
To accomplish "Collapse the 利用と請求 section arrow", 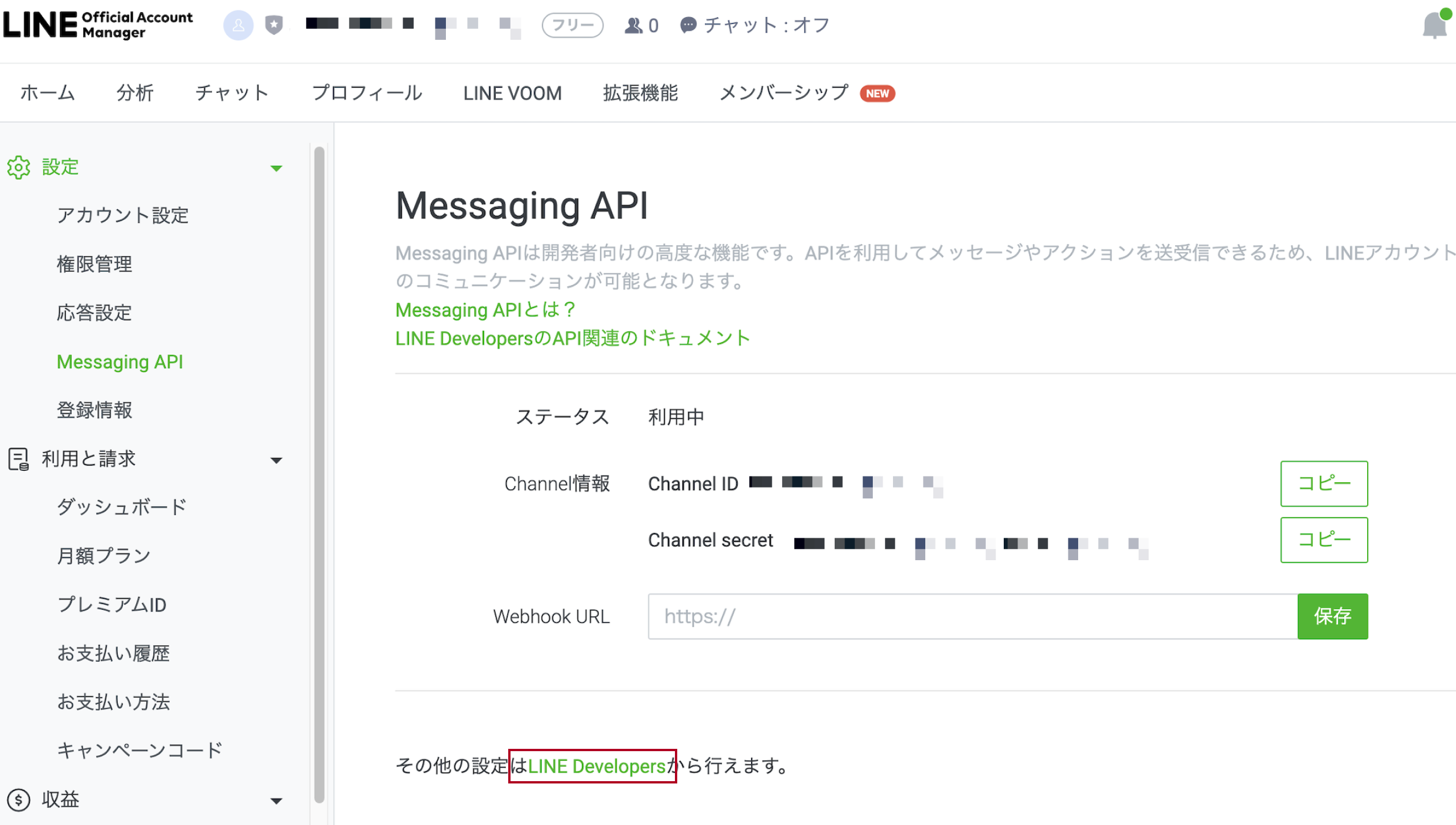I will pyautogui.click(x=276, y=460).
